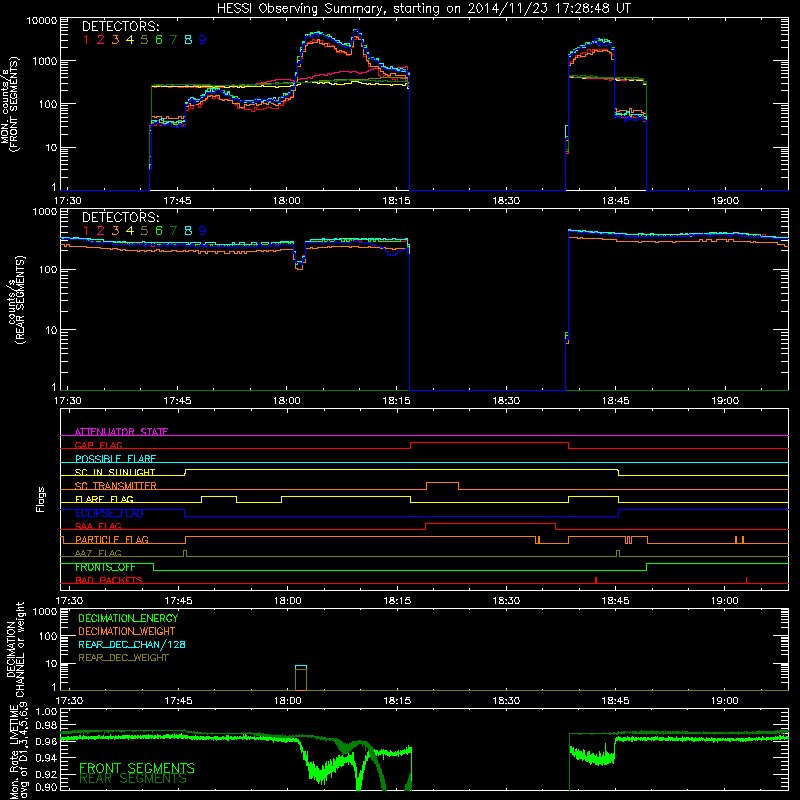The image size is (800, 800).
Task: Select red detector 1 in front segments legend
Action: click(86, 40)
